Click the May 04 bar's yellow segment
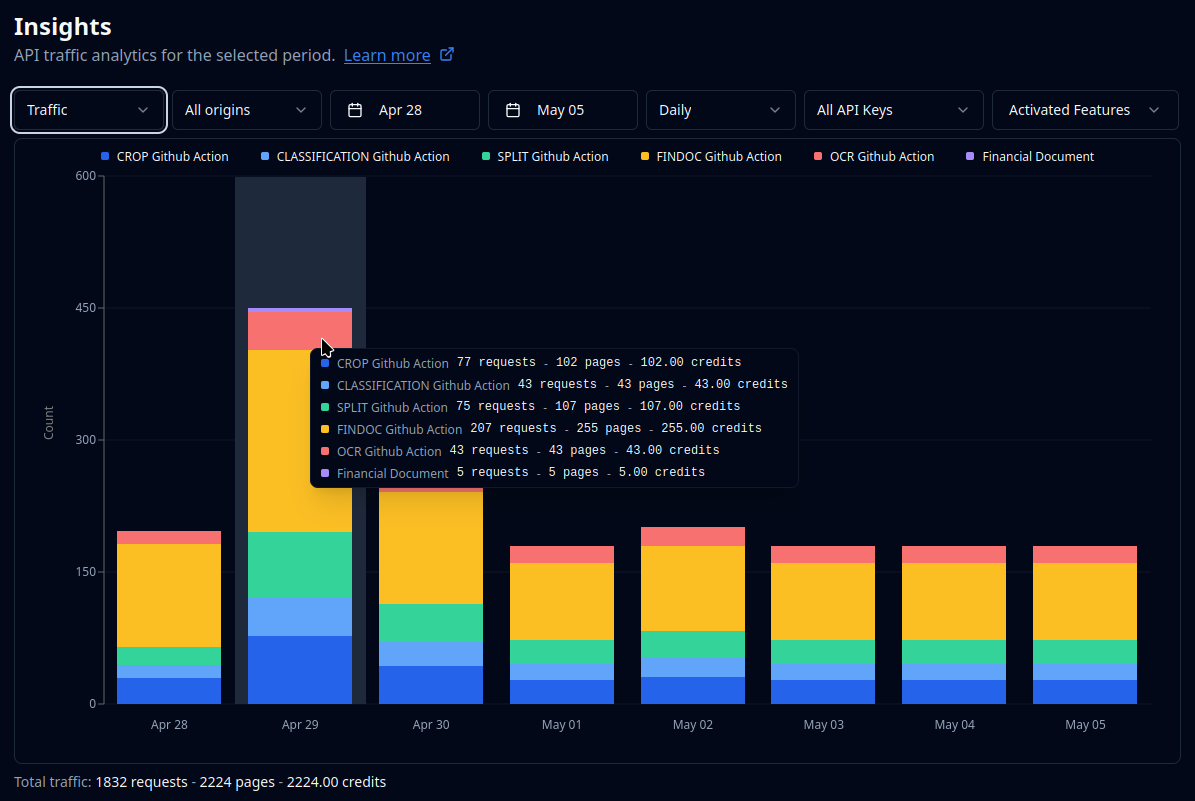1195x801 pixels. tap(954, 601)
